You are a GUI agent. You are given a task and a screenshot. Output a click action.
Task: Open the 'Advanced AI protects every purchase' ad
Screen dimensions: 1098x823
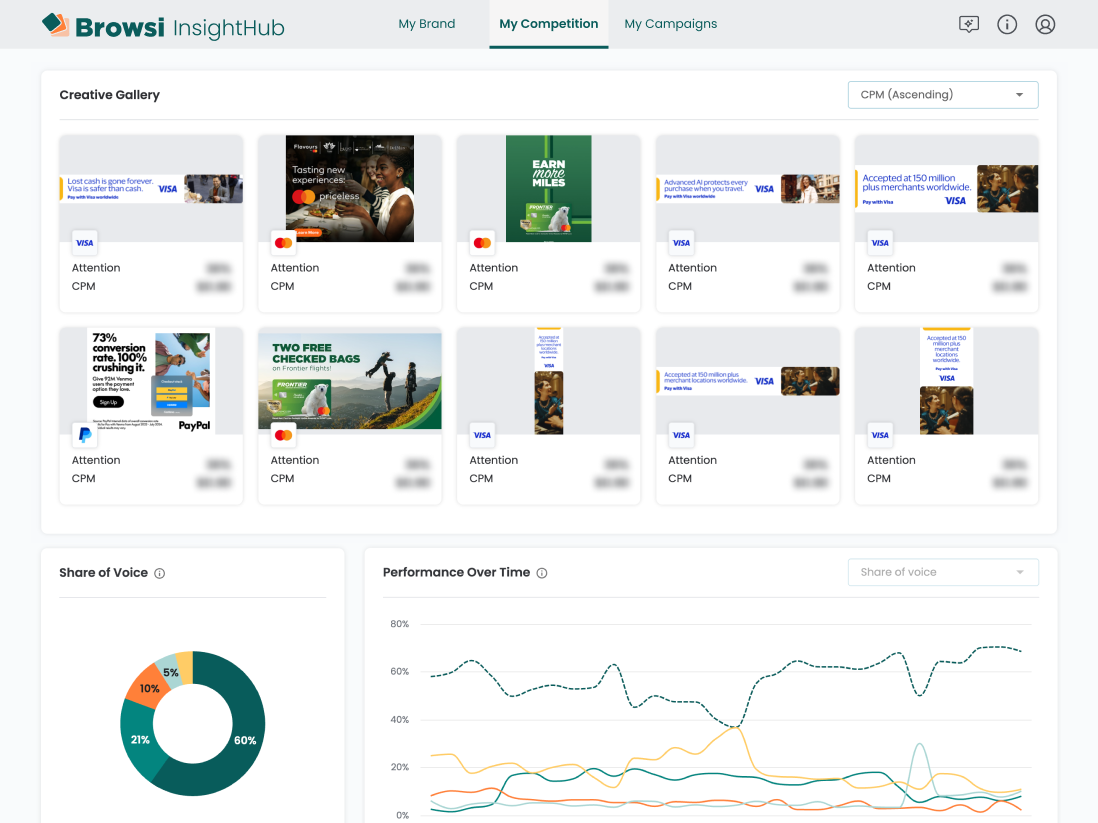pyautogui.click(x=748, y=189)
